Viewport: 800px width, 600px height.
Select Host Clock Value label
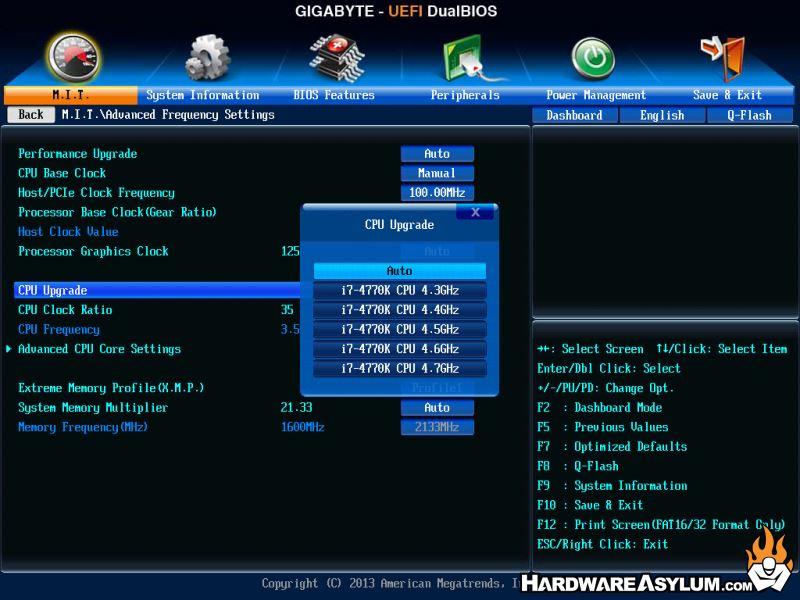68,232
